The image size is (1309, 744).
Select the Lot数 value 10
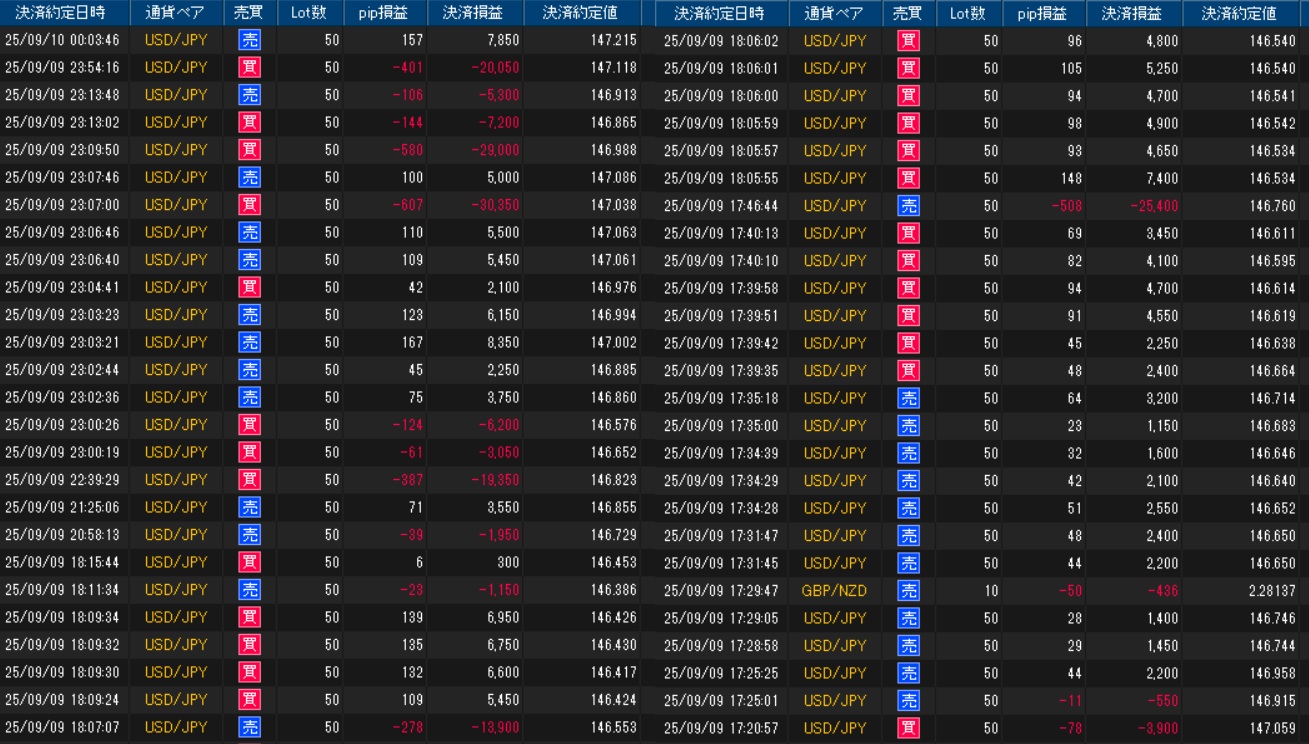[x=991, y=591]
